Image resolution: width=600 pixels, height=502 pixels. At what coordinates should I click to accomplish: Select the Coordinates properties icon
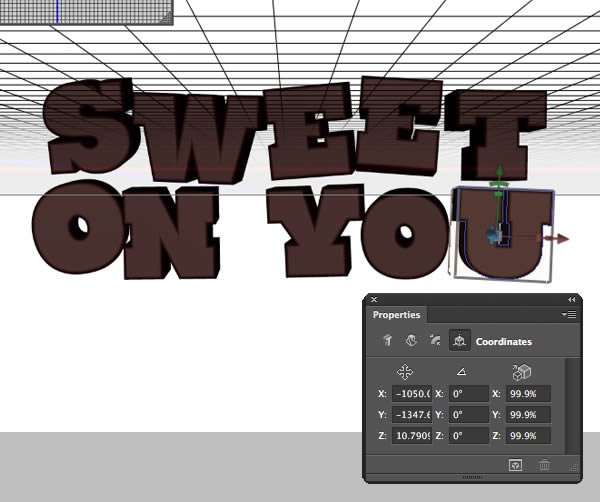(x=459, y=340)
